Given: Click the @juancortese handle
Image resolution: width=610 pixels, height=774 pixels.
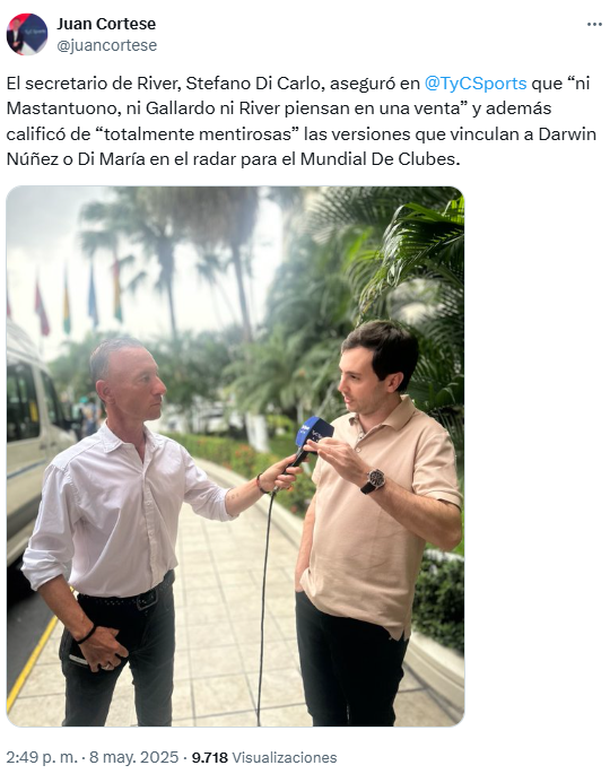Looking at the screenshot, I should click(x=107, y=45).
